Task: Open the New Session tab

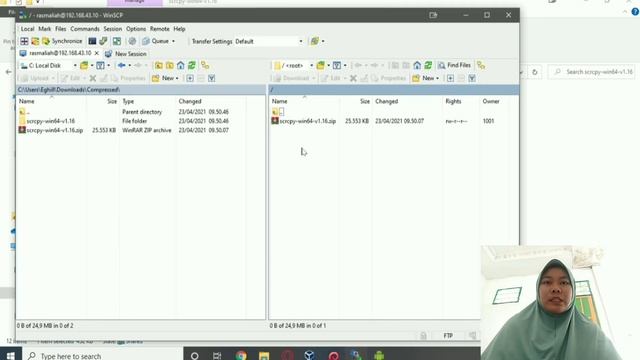Action: [x=126, y=53]
